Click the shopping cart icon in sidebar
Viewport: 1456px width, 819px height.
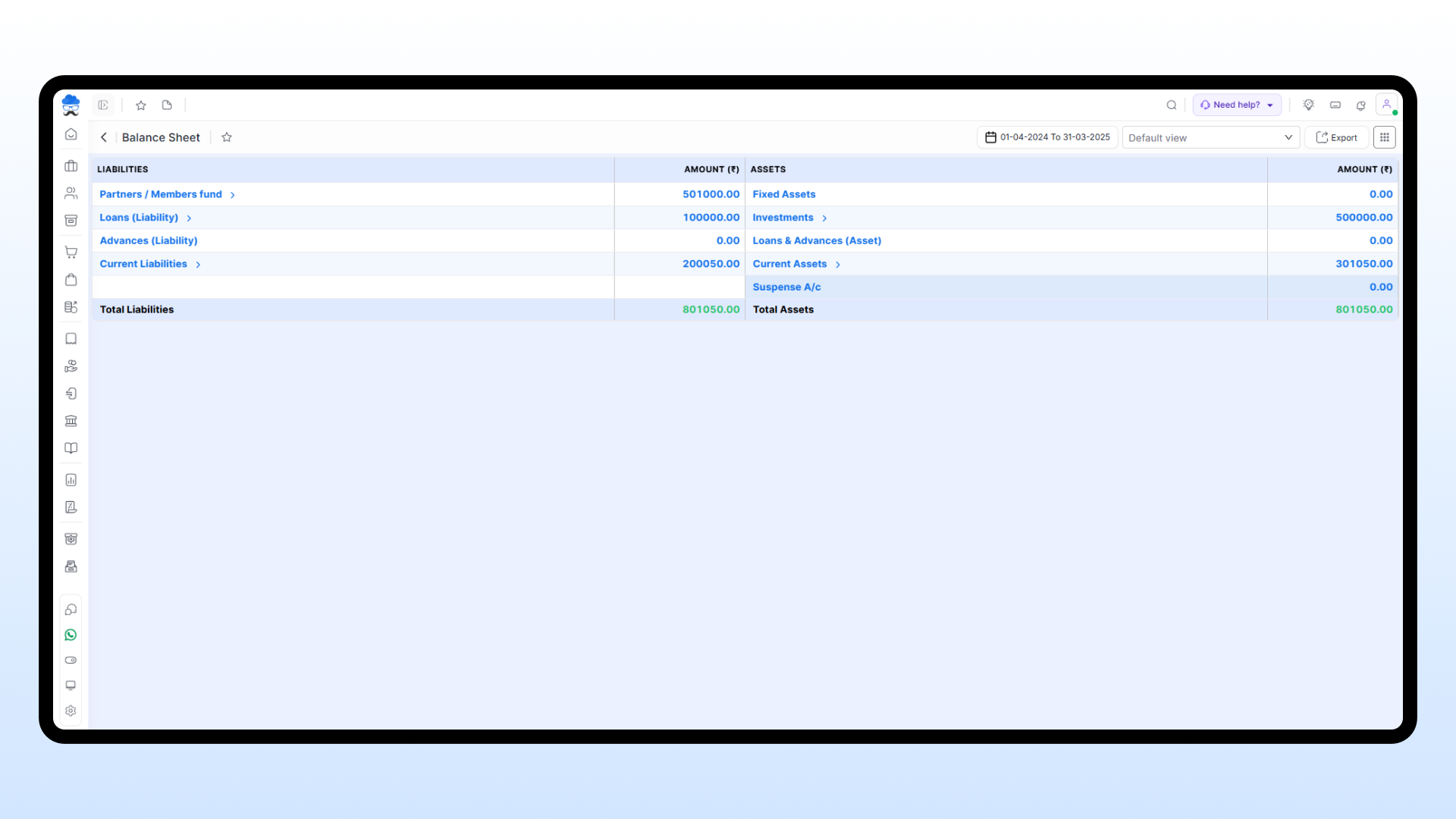tap(71, 252)
